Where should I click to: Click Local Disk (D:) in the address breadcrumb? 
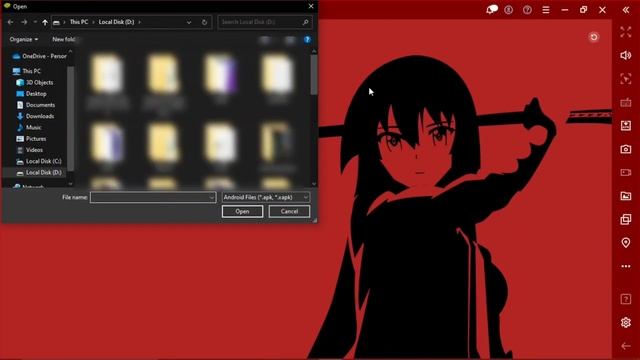(x=116, y=22)
